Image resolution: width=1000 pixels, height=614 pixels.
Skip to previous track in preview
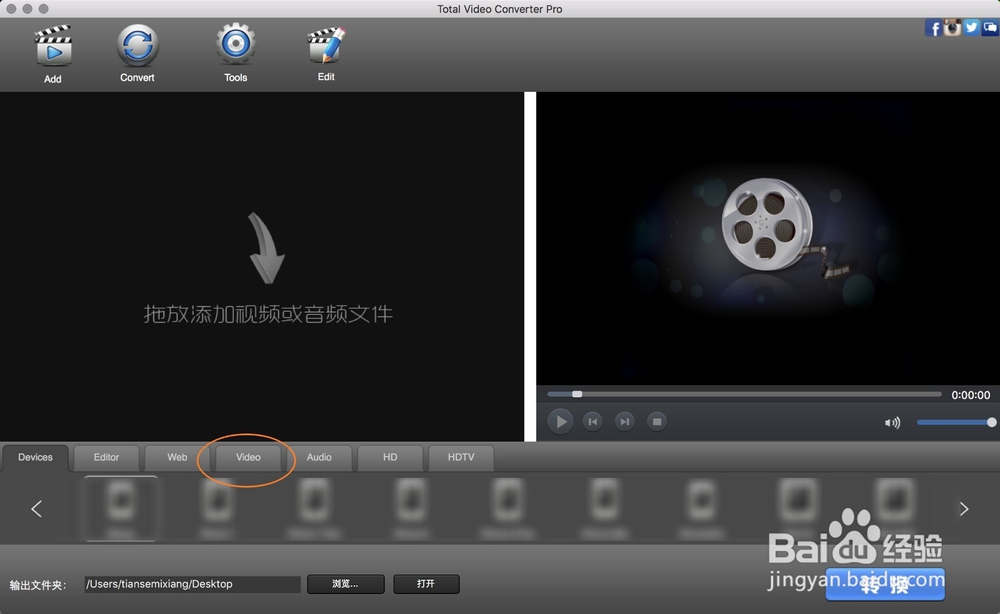tap(592, 421)
